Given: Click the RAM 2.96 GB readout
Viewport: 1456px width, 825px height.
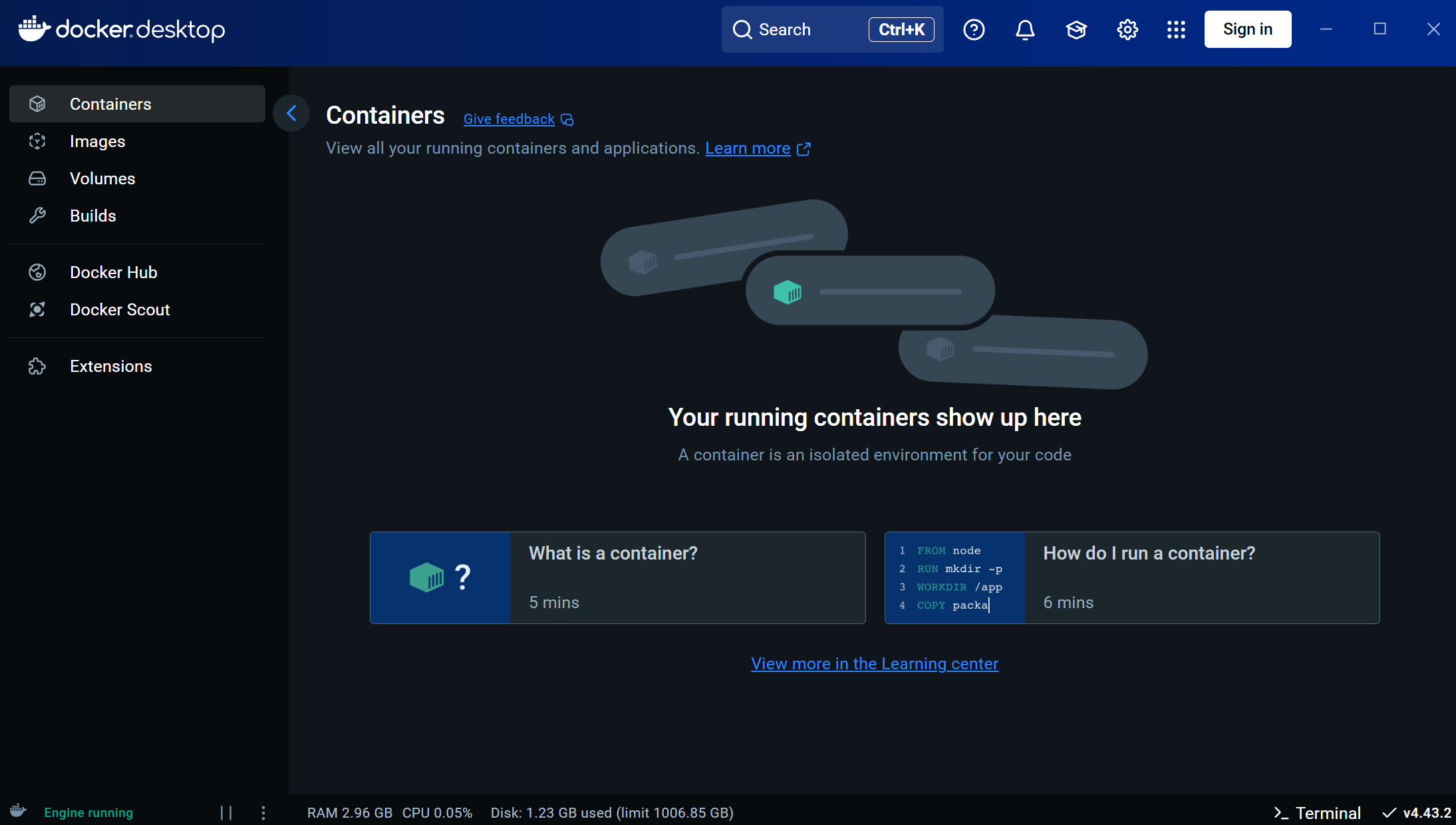Looking at the screenshot, I should pos(350,813).
